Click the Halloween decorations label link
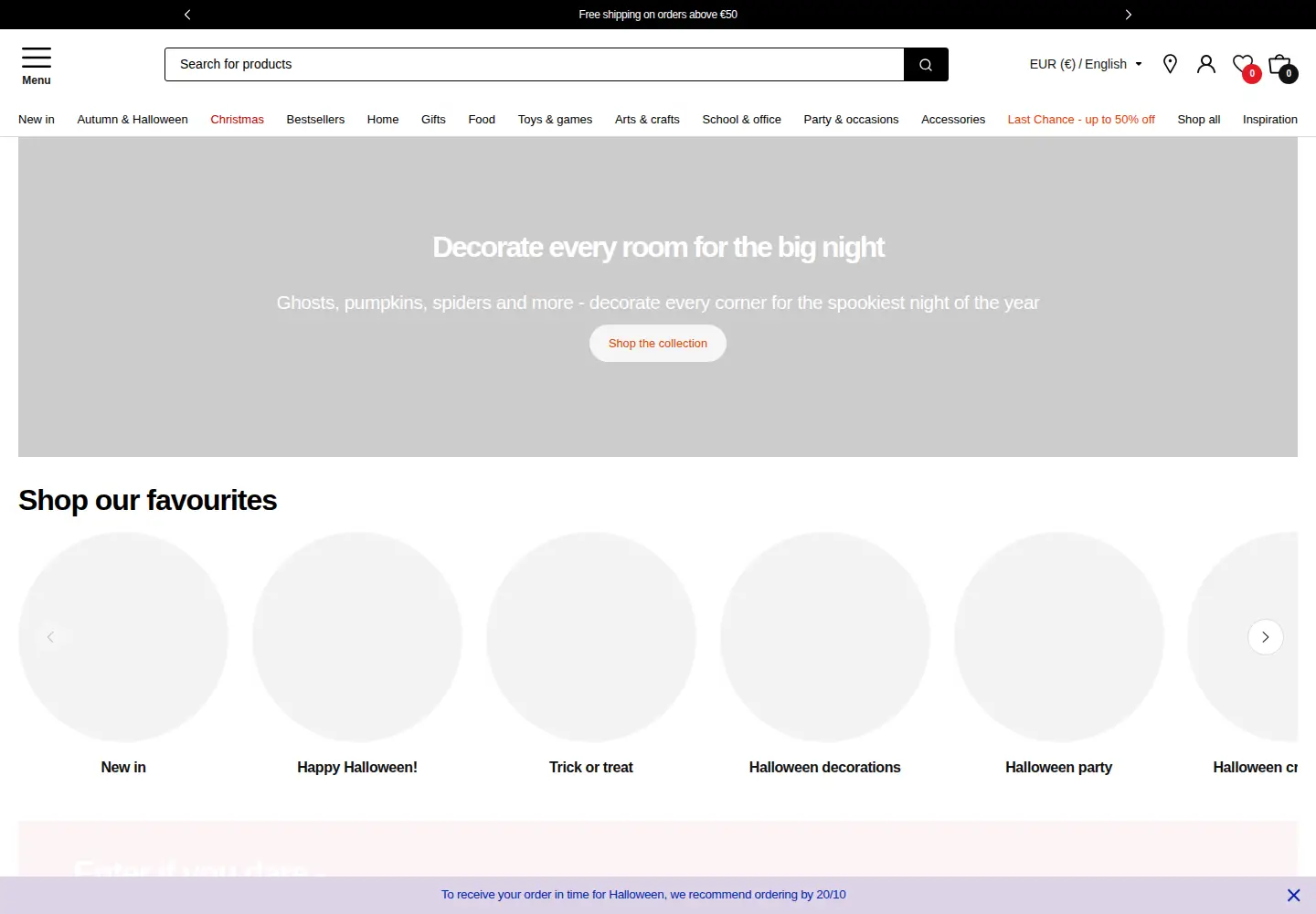The image size is (1316, 914). coord(825,768)
